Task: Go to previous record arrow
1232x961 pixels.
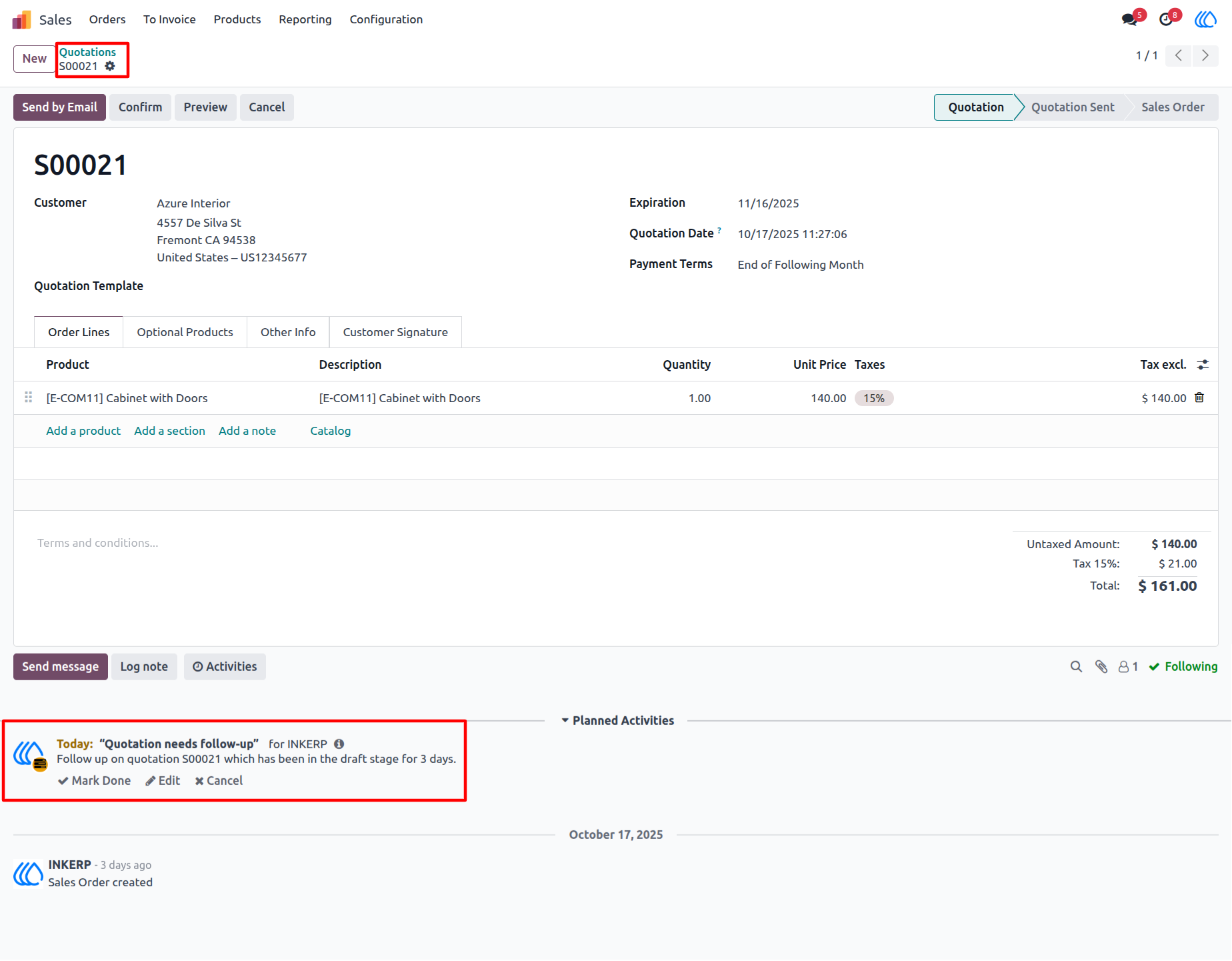Action: pos(1179,55)
